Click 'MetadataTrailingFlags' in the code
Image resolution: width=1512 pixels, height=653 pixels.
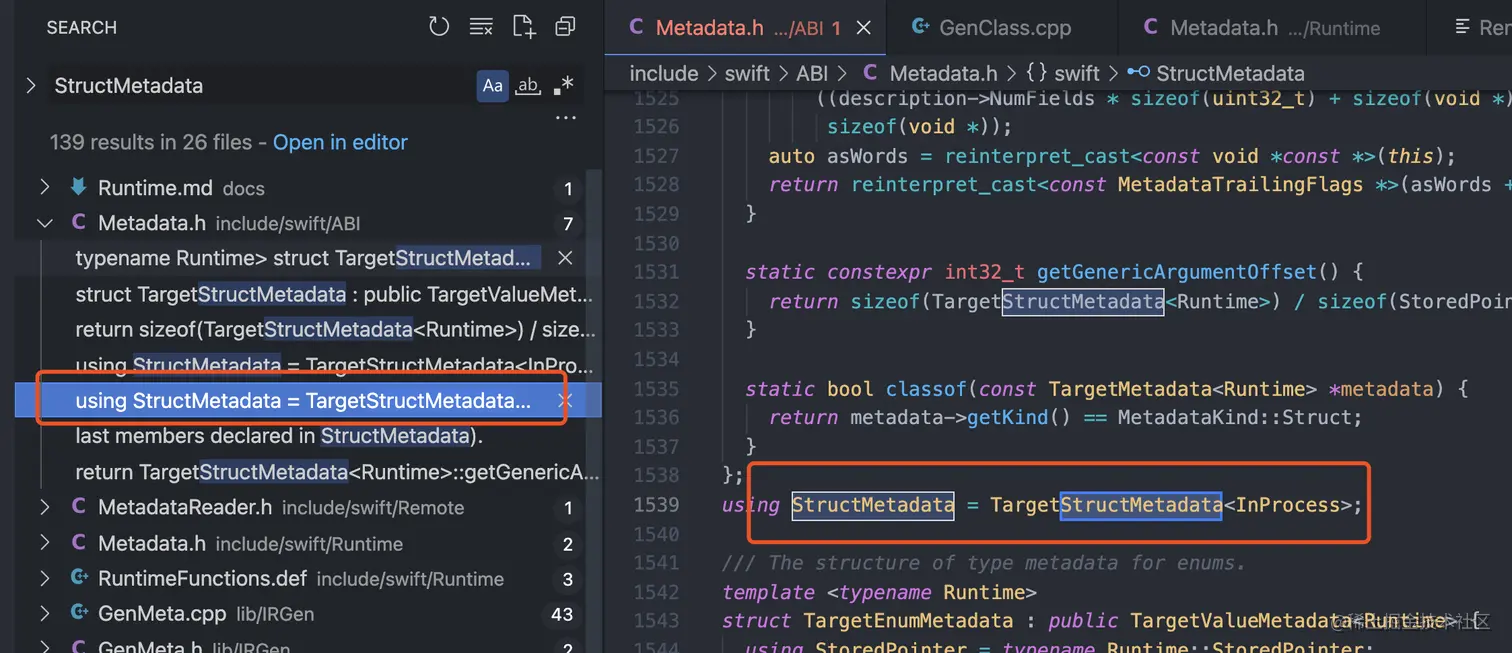click(1240, 185)
